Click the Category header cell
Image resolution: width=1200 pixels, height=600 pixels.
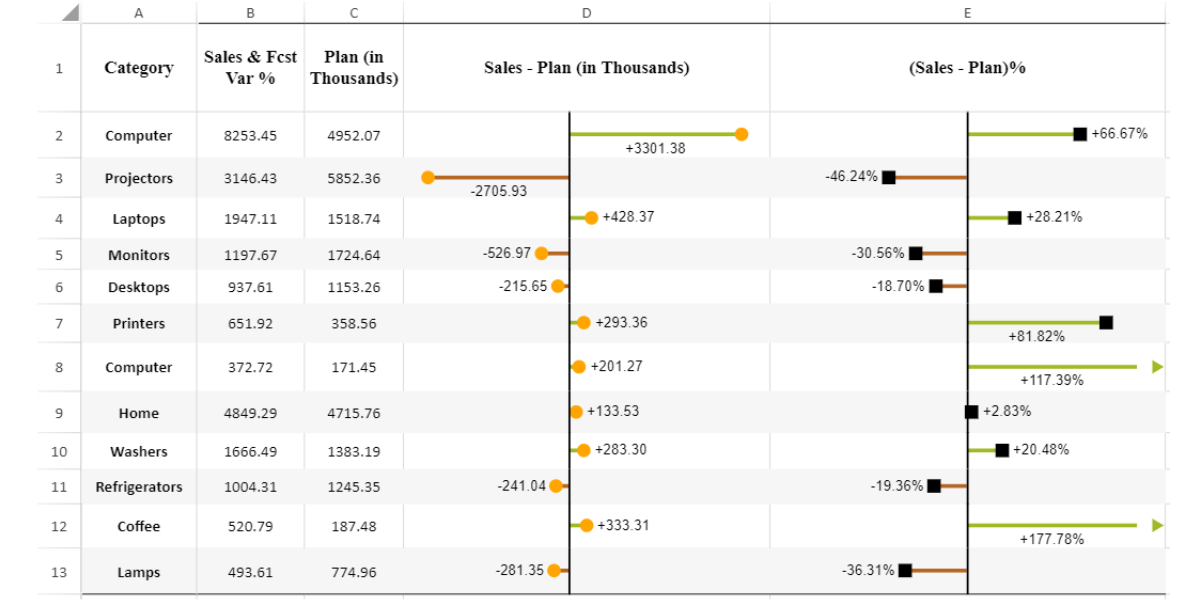[138, 68]
